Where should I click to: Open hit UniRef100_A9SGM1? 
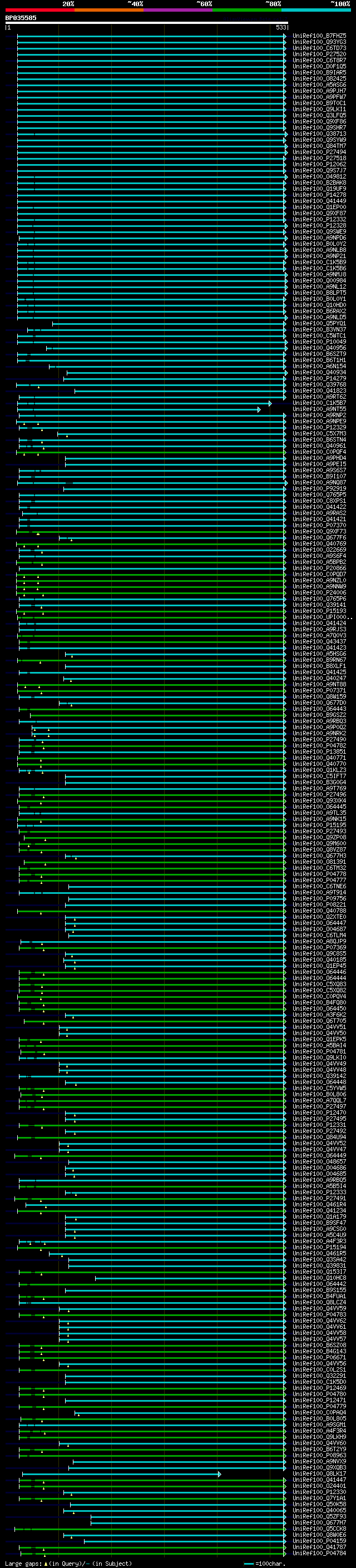319,1424
